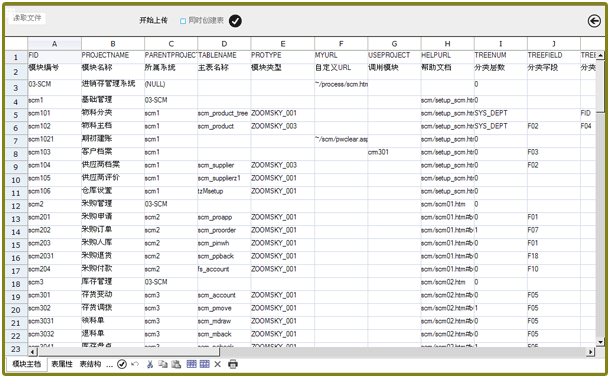Click the confirm upload checkmark icon at top
The width and height of the screenshot is (610, 378).
point(235,21)
